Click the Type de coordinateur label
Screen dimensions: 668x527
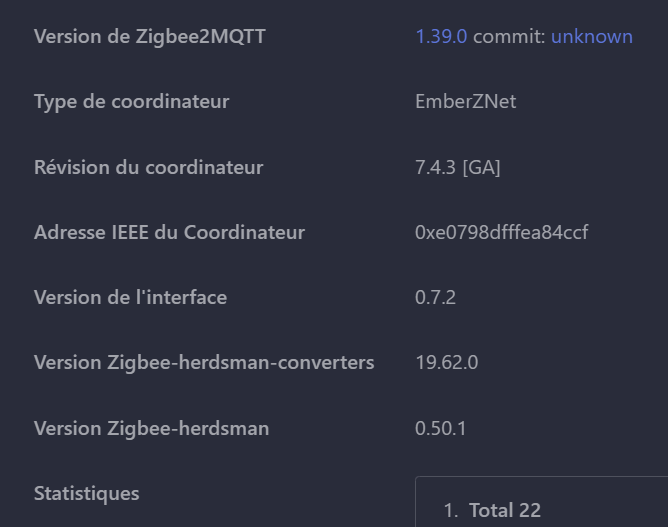pyautogui.click(x=132, y=102)
